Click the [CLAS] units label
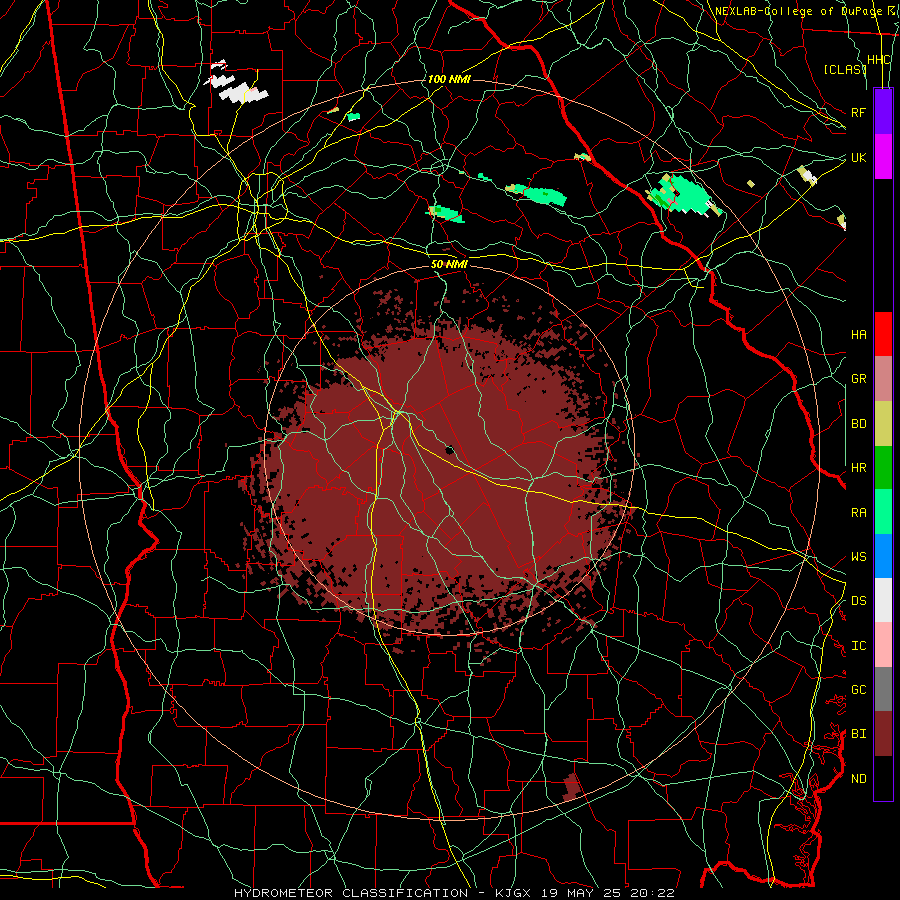The height and width of the screenshot is (900, 900). [x=844, y=69]
